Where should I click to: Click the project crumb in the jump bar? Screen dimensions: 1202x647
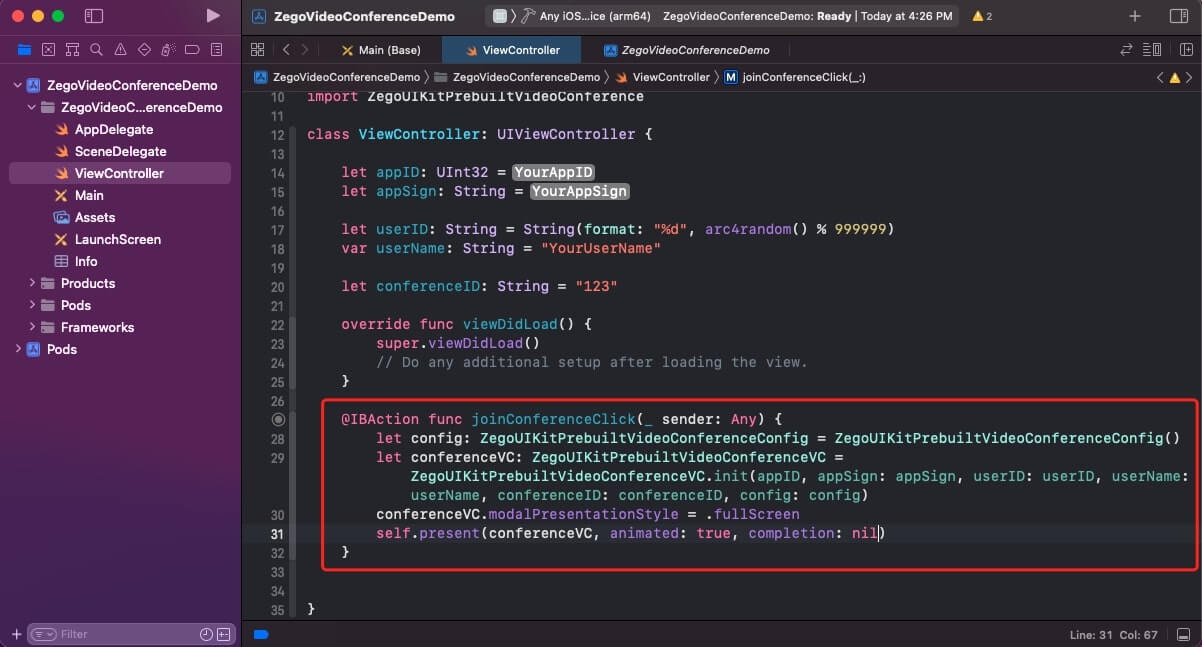(338, 77)
